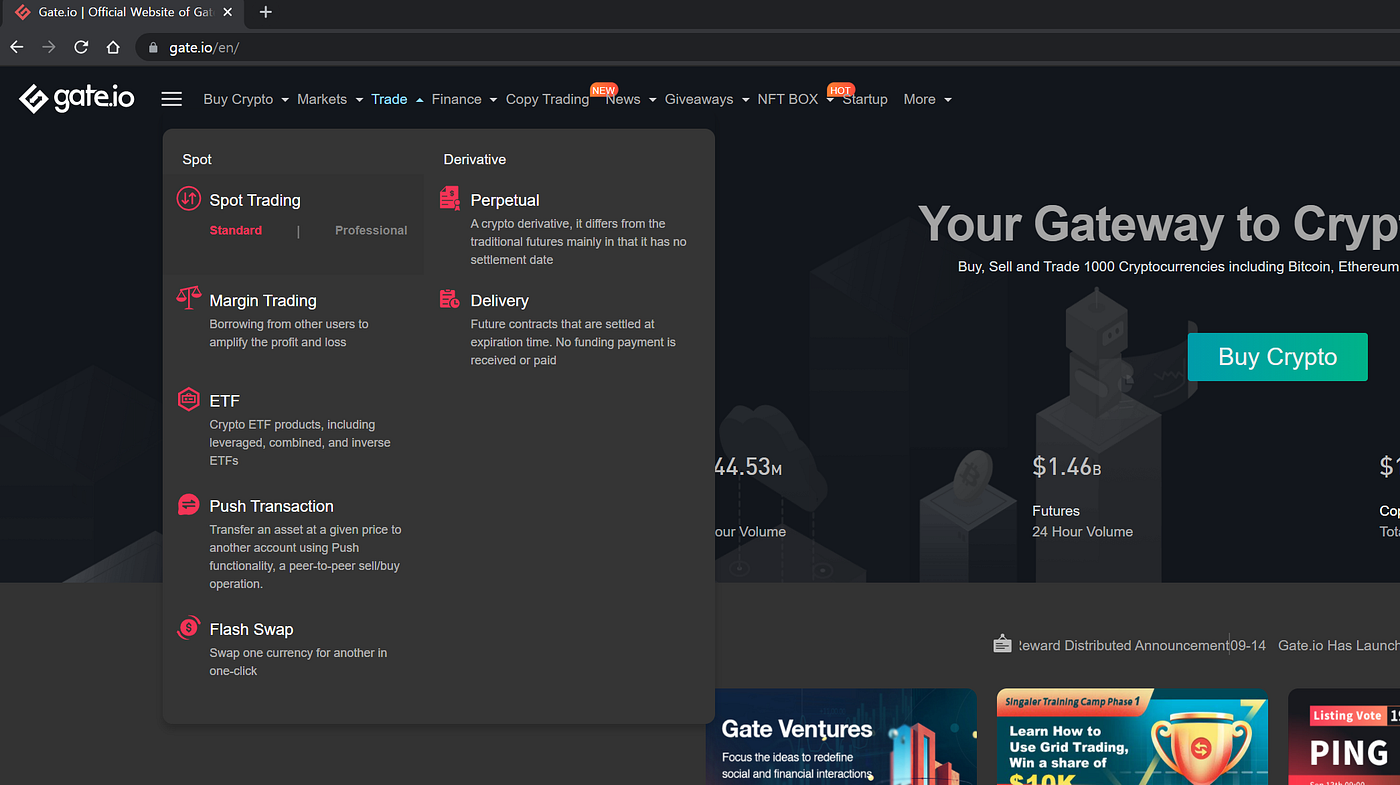Screen dimensions: 1400x785
Task: Click the Gate.io logo in the header
Action: pyautogui.click(x=76, y=98)
